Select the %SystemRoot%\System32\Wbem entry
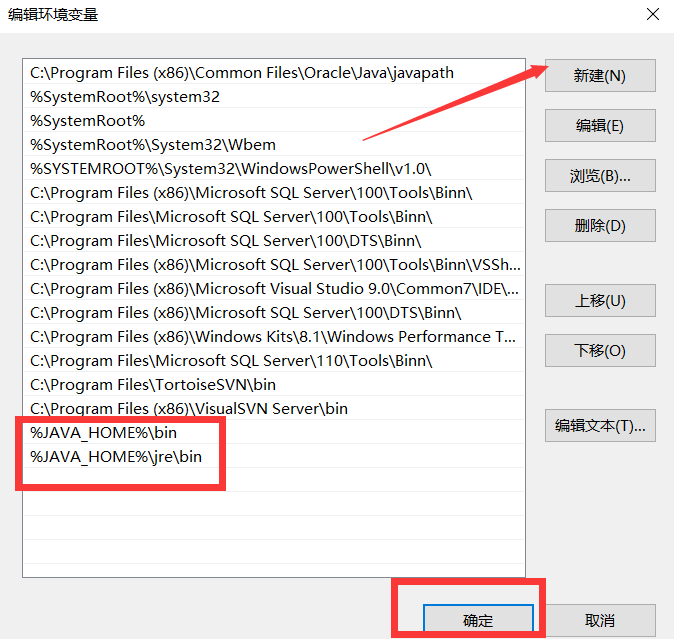 point(274,145)
